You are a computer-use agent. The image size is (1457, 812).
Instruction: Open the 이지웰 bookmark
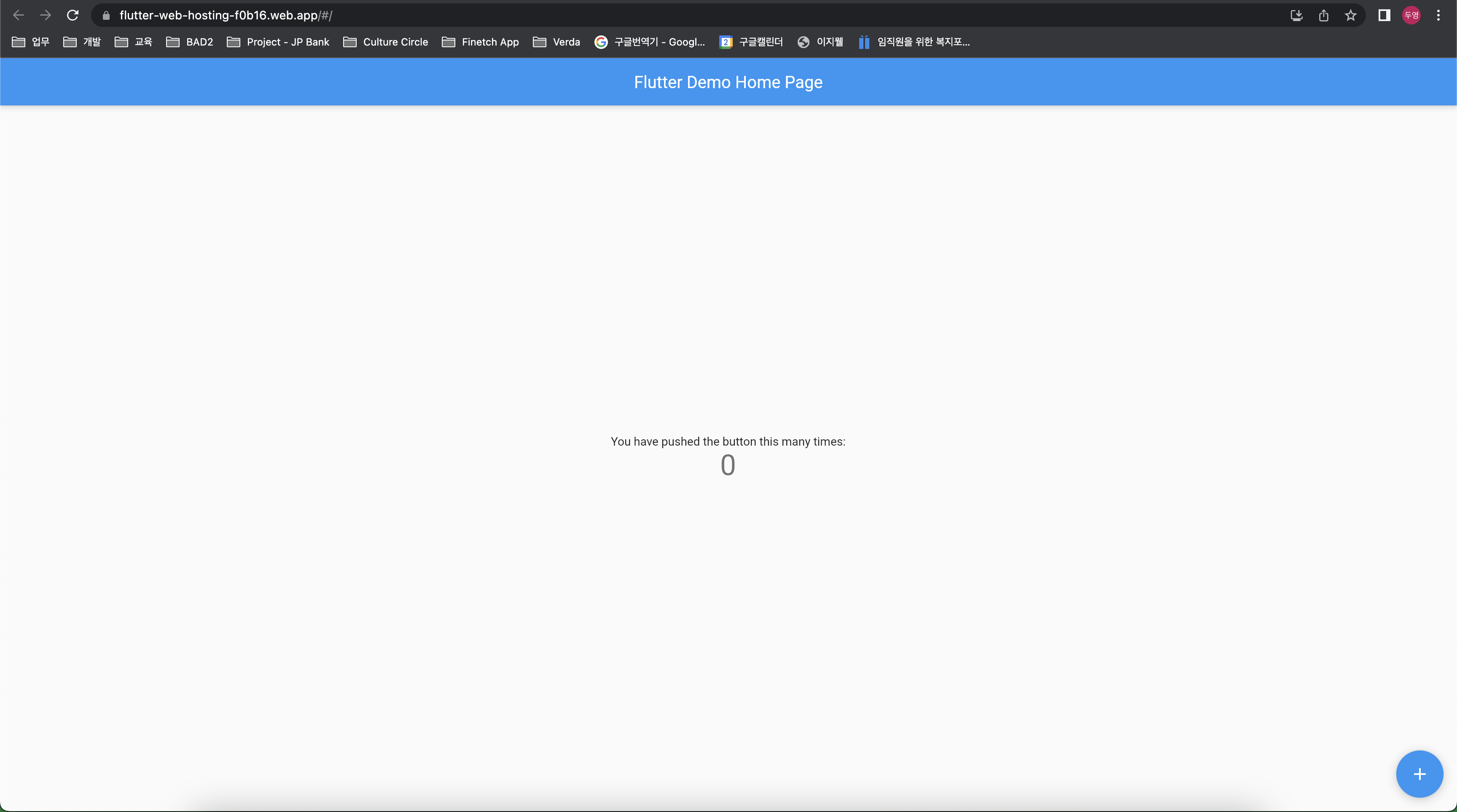pos(821,42)
